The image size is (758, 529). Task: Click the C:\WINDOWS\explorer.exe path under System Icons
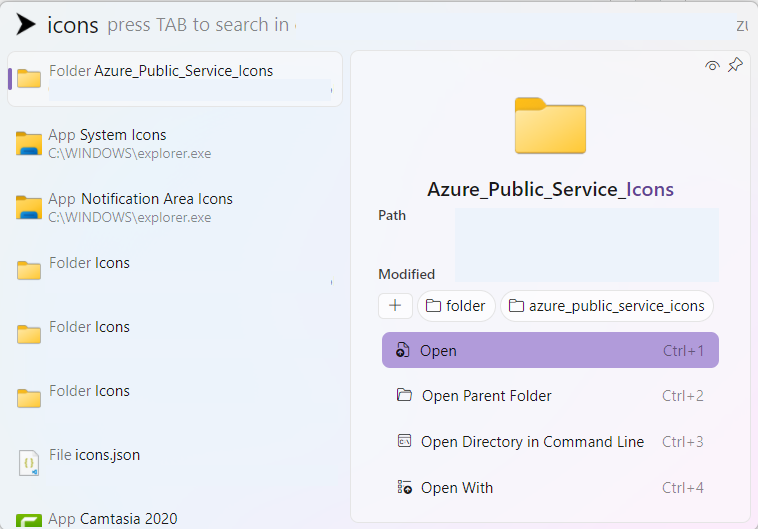tap(130, 153)
